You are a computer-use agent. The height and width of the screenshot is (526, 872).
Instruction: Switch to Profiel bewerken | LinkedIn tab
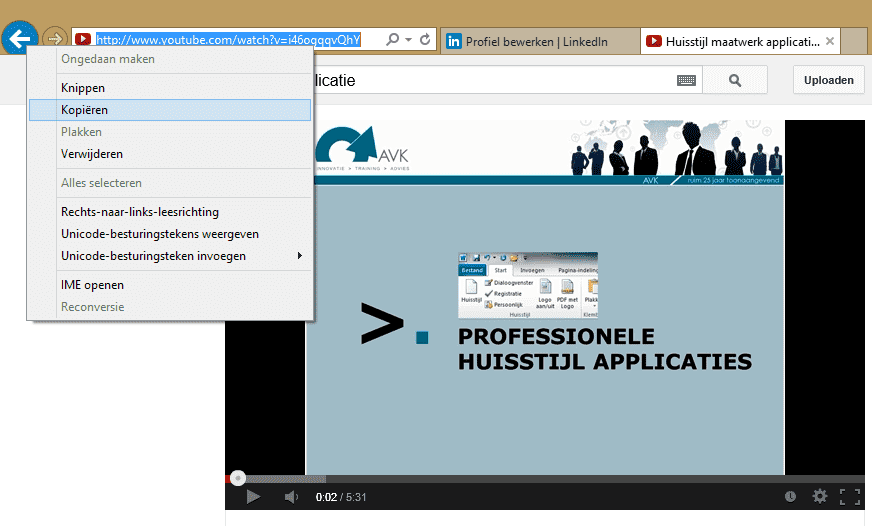coord(540,41)
